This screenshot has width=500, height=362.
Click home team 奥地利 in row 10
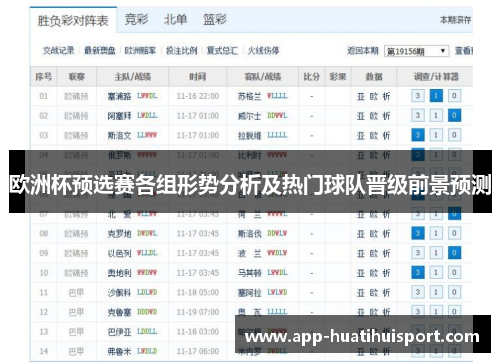tap(119, 273)
